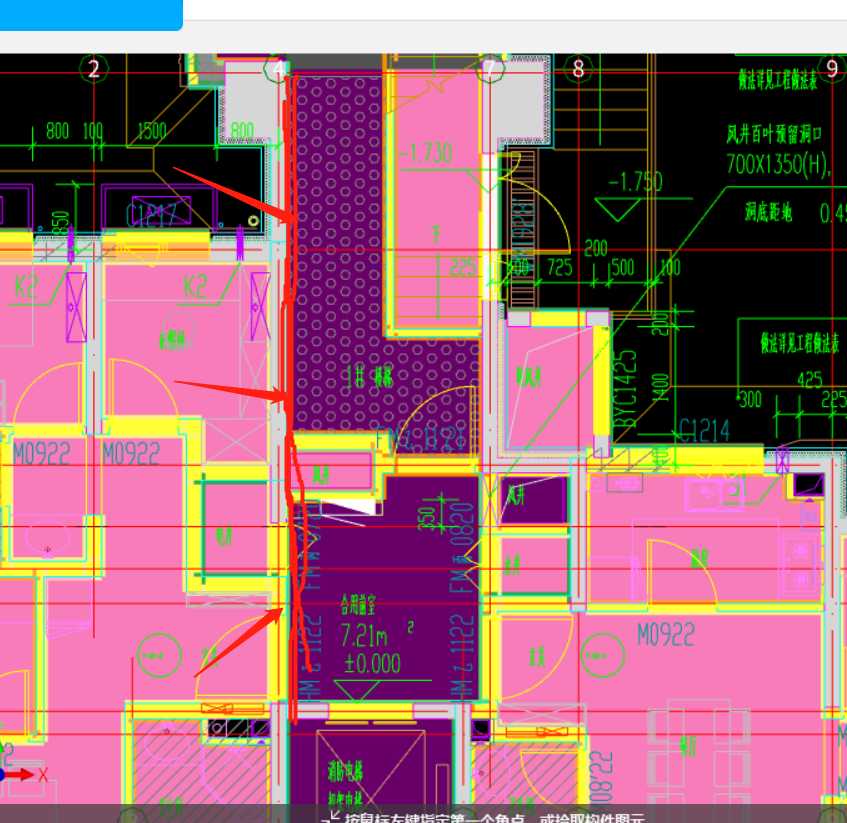
Task: Select the elevation text ±0.000
Action: (x=373, y=663)
